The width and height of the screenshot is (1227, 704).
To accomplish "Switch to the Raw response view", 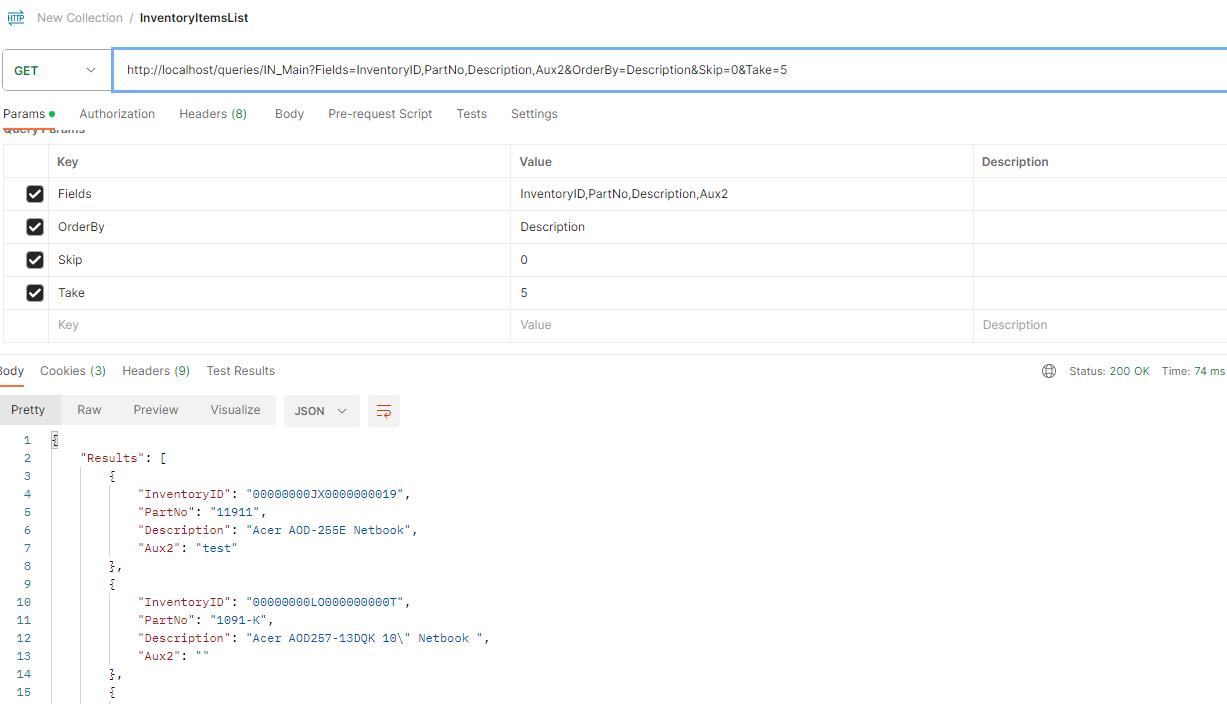I will pos(89,410).
